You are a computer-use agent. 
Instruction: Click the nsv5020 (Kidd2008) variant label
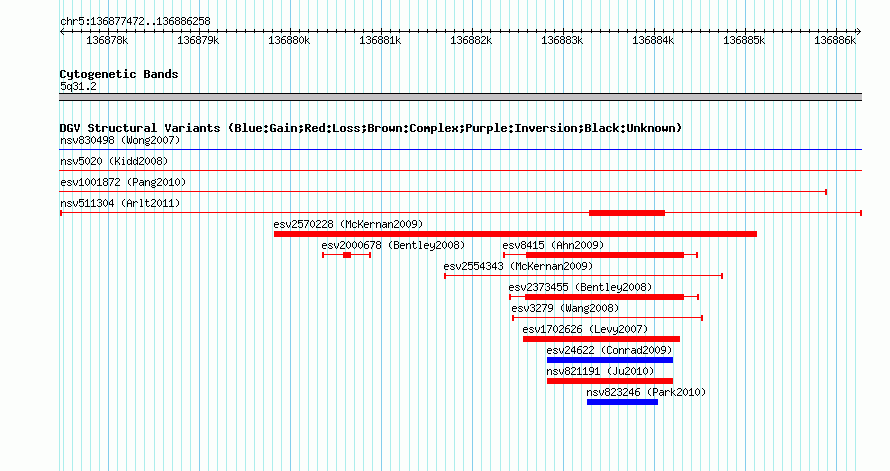pyautogui.click(x=114, y=161)
